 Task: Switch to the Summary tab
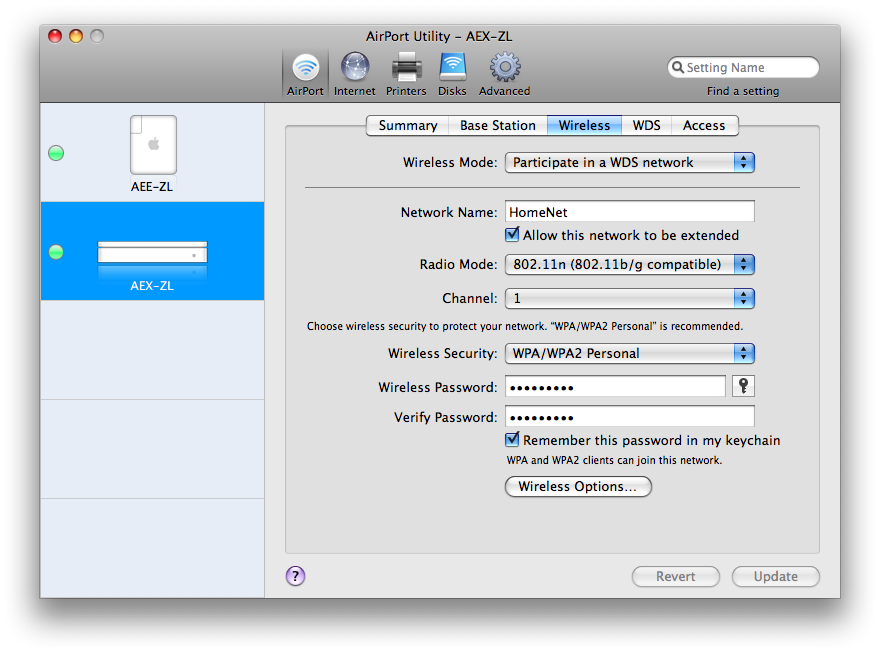pyautogui.click(x=408, y=125)
